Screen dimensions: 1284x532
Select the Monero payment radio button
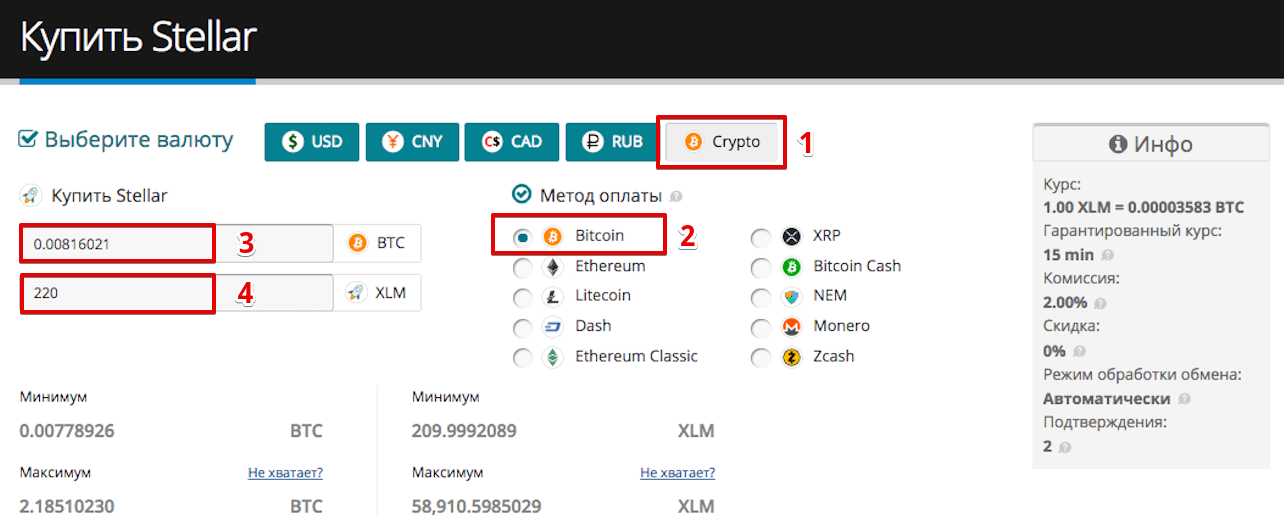click(761, 327)
